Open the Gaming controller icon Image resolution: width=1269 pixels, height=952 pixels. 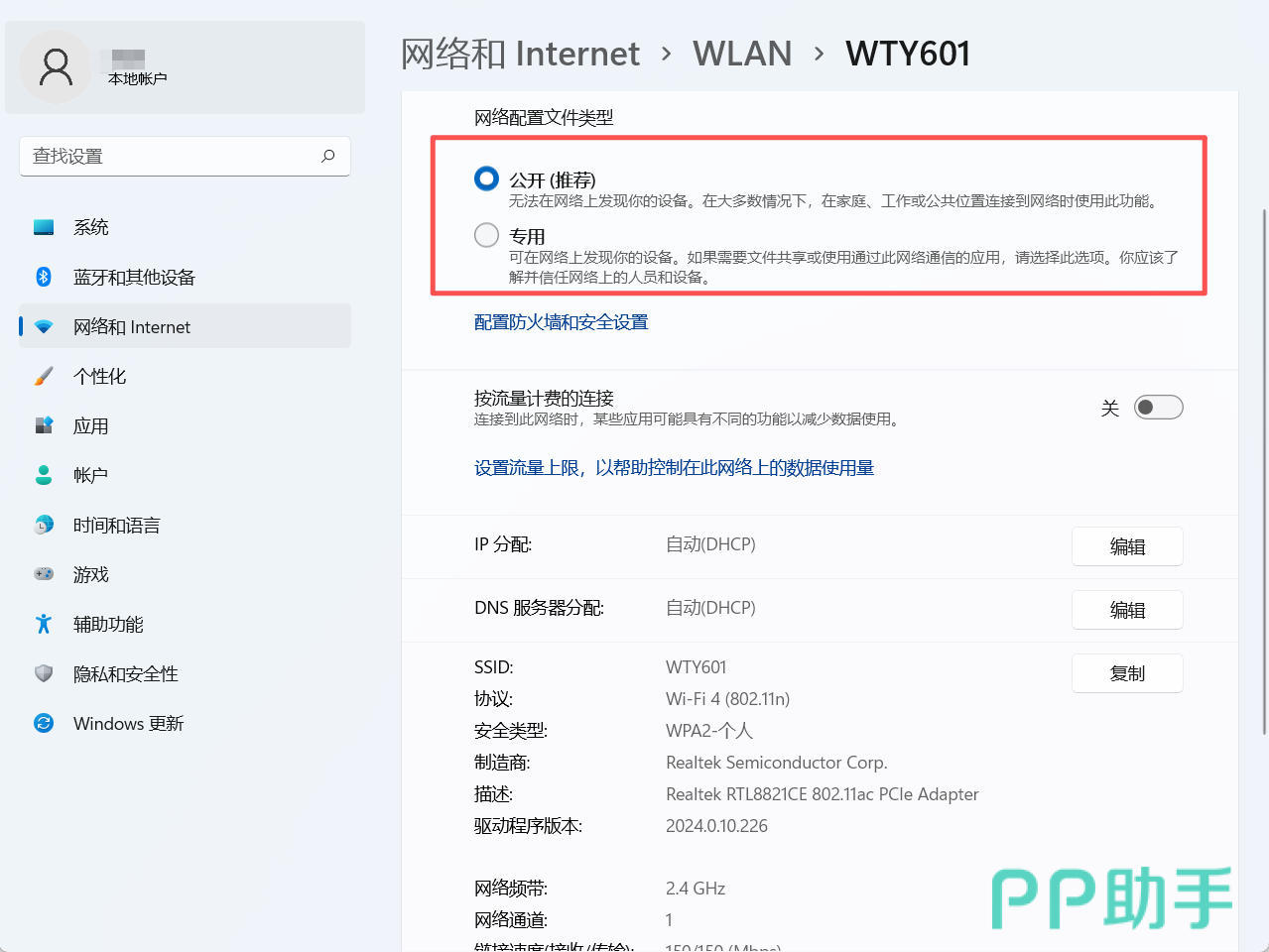pyautogui.click(x=44, y=574)
